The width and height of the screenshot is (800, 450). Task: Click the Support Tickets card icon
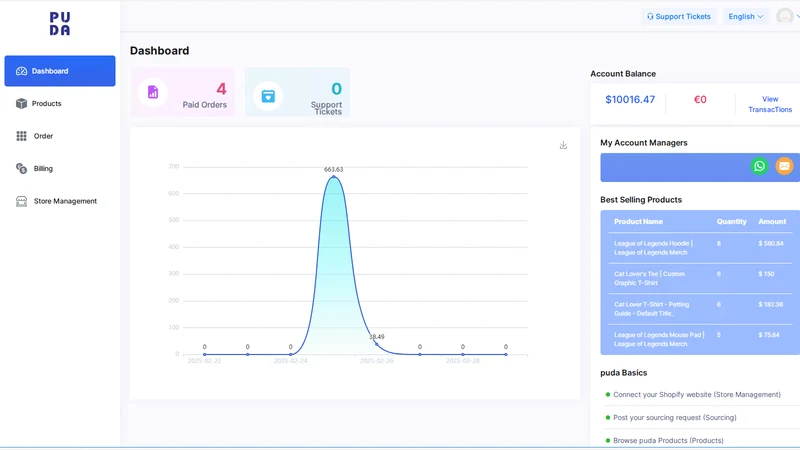(268, 96)
